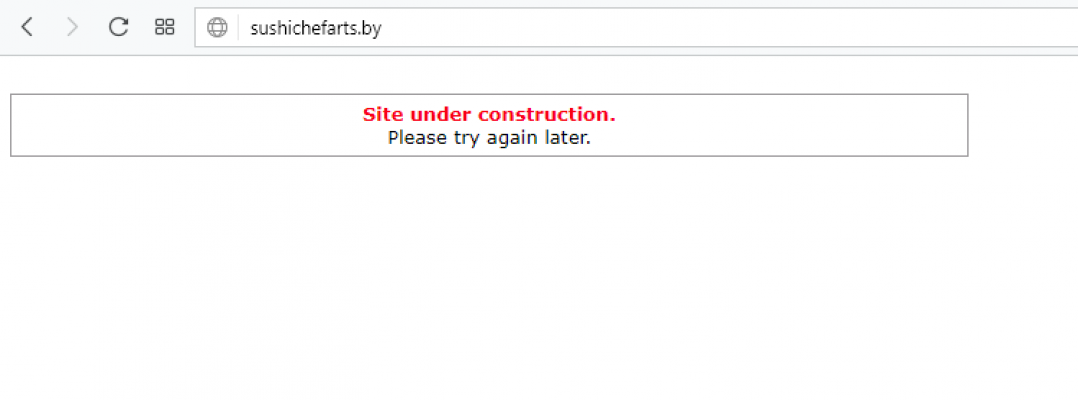Click the greyed forward navigation arrow

72,27
